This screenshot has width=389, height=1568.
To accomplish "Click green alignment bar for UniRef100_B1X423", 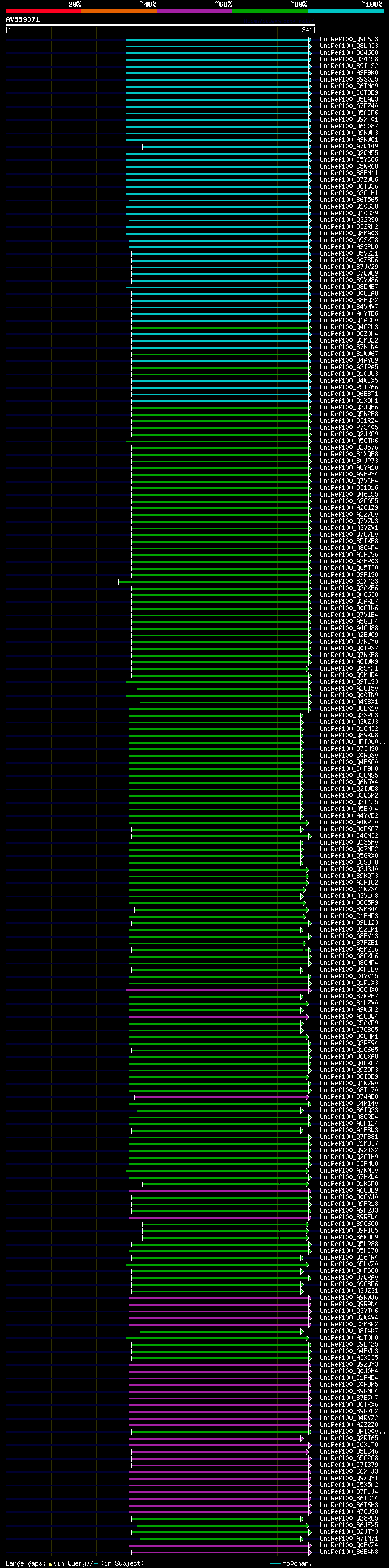I will point(215,582).
